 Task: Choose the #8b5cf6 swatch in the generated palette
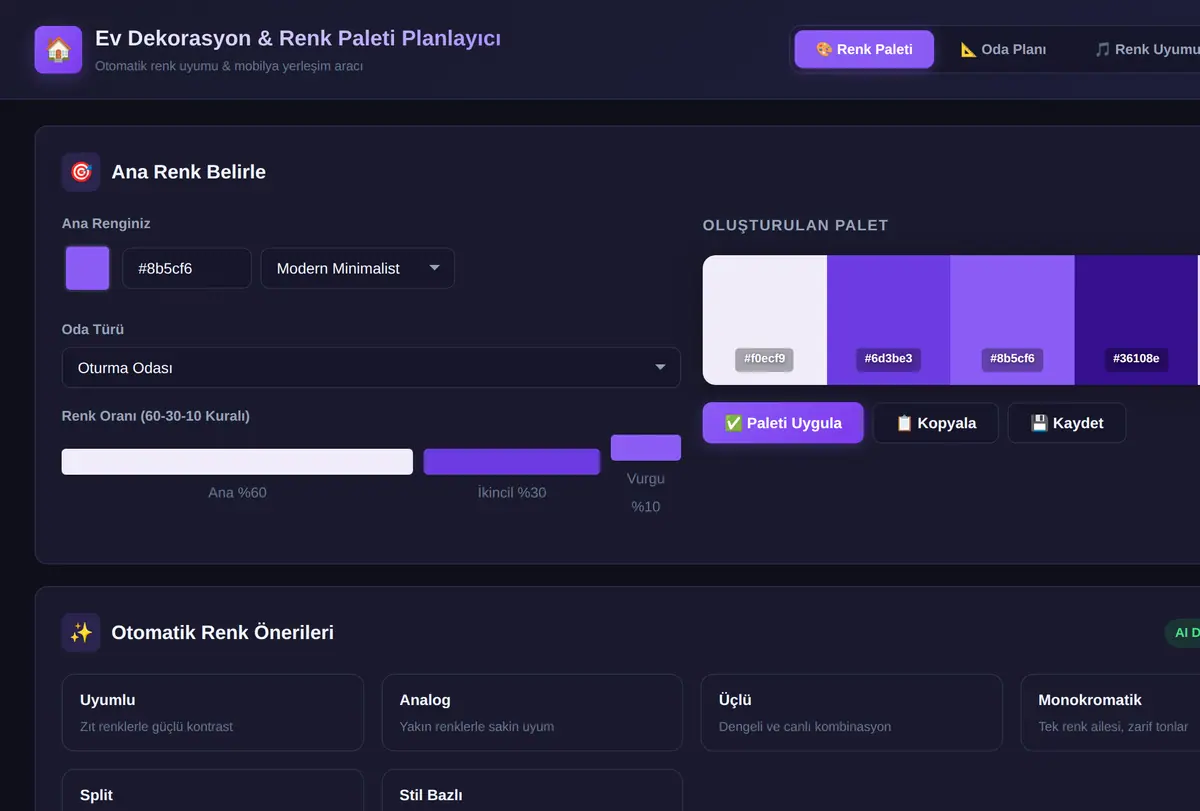coord(1012,320)
